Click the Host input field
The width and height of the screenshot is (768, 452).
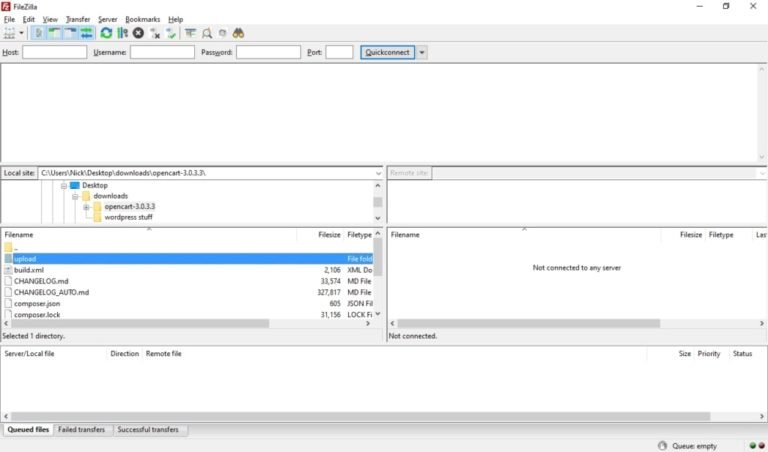(54, 52)
